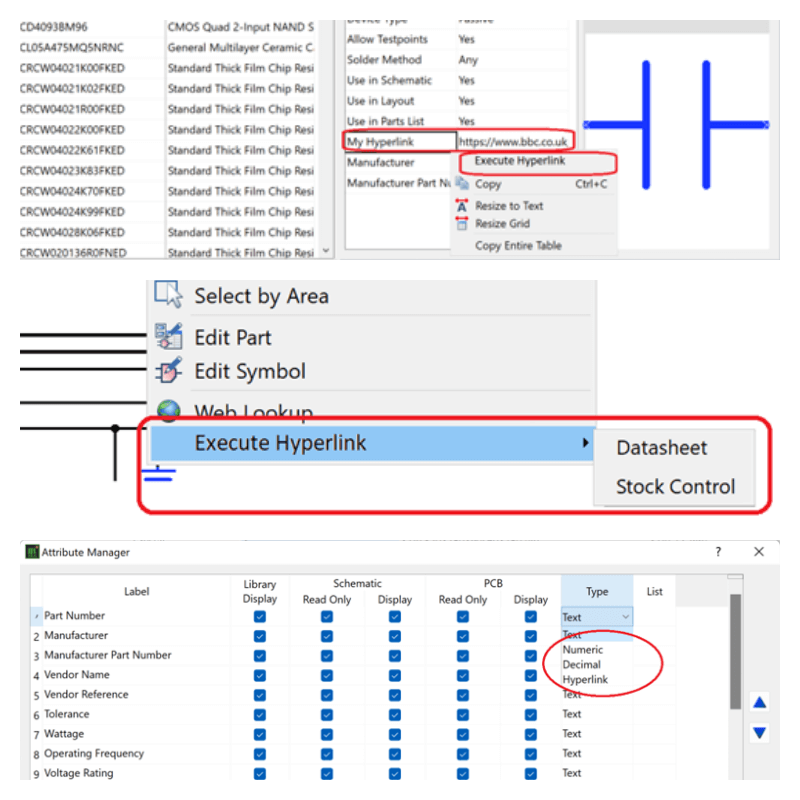Select Datasheet from the hyperlink submenu

tap(661, 448)
